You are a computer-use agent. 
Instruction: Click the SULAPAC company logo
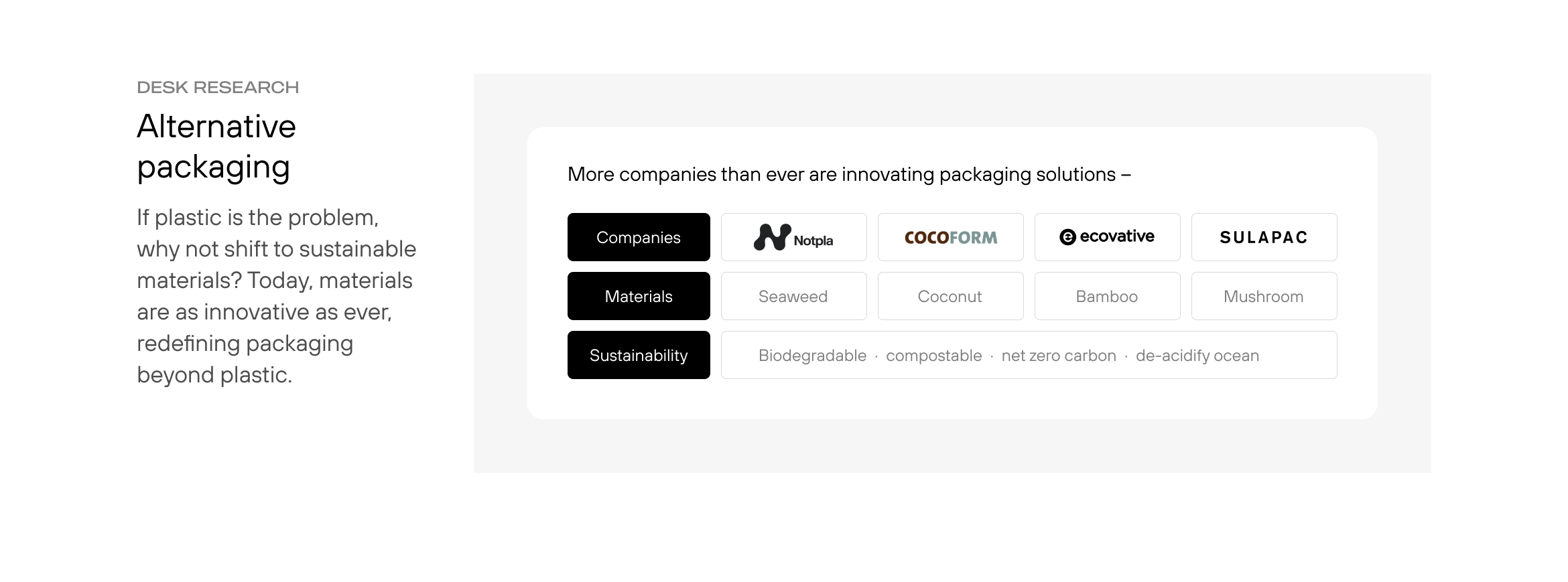pos(1264,238)
